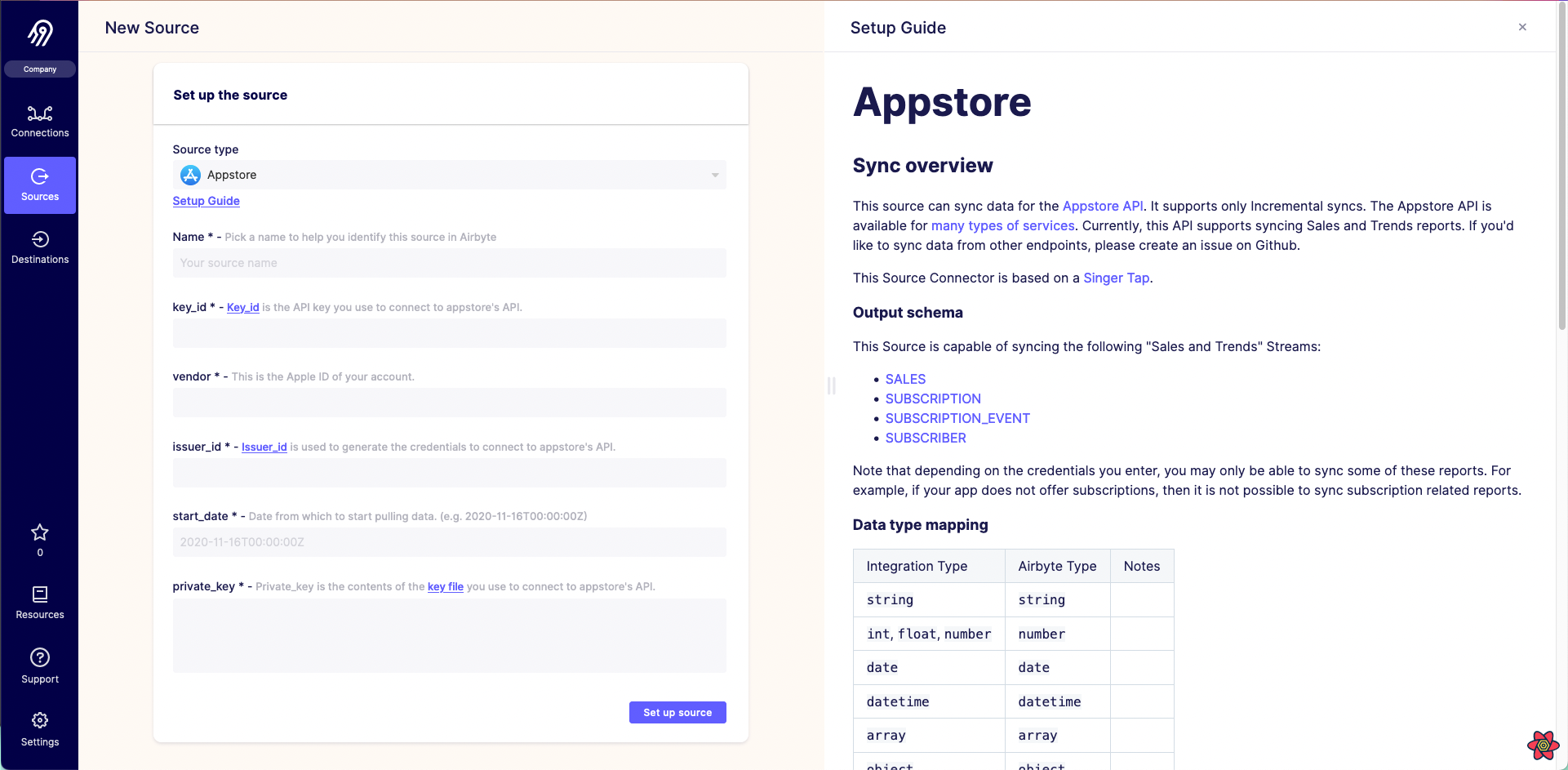Open the Destinations page

[40, 247]
